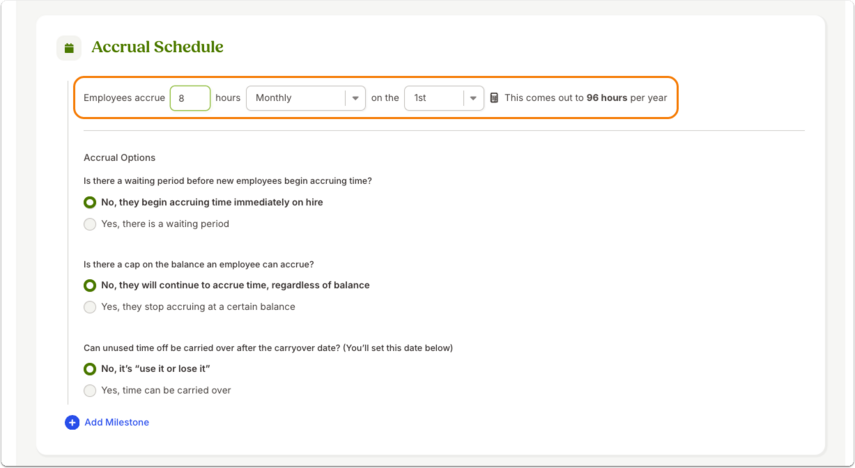Screen dimensions: 855x468
Task: Click the 'on the' label
Action: click(385, 98)
